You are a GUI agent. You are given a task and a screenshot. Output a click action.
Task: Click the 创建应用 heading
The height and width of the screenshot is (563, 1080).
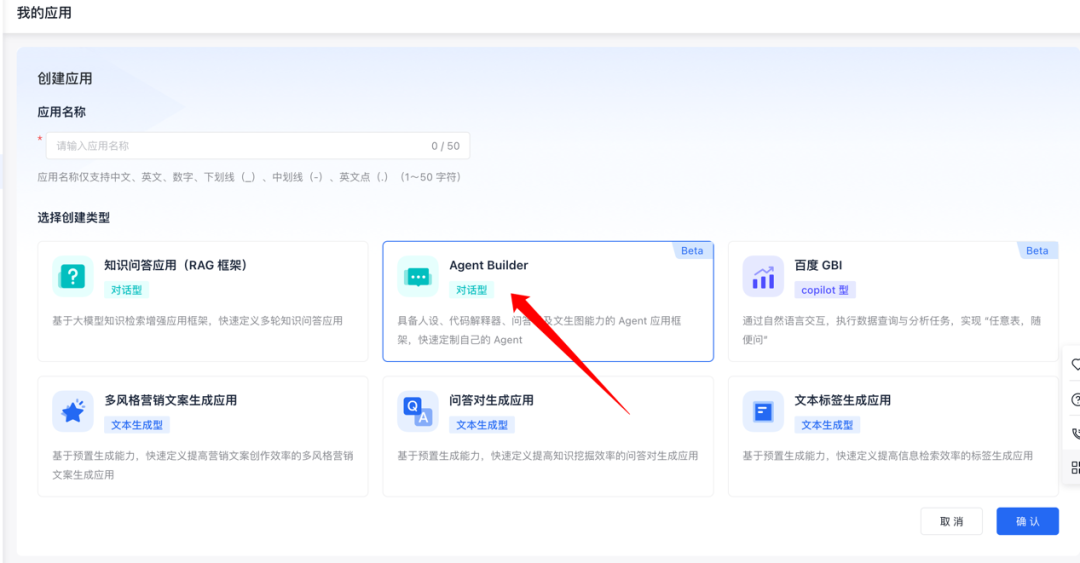(x=65, y=79)
